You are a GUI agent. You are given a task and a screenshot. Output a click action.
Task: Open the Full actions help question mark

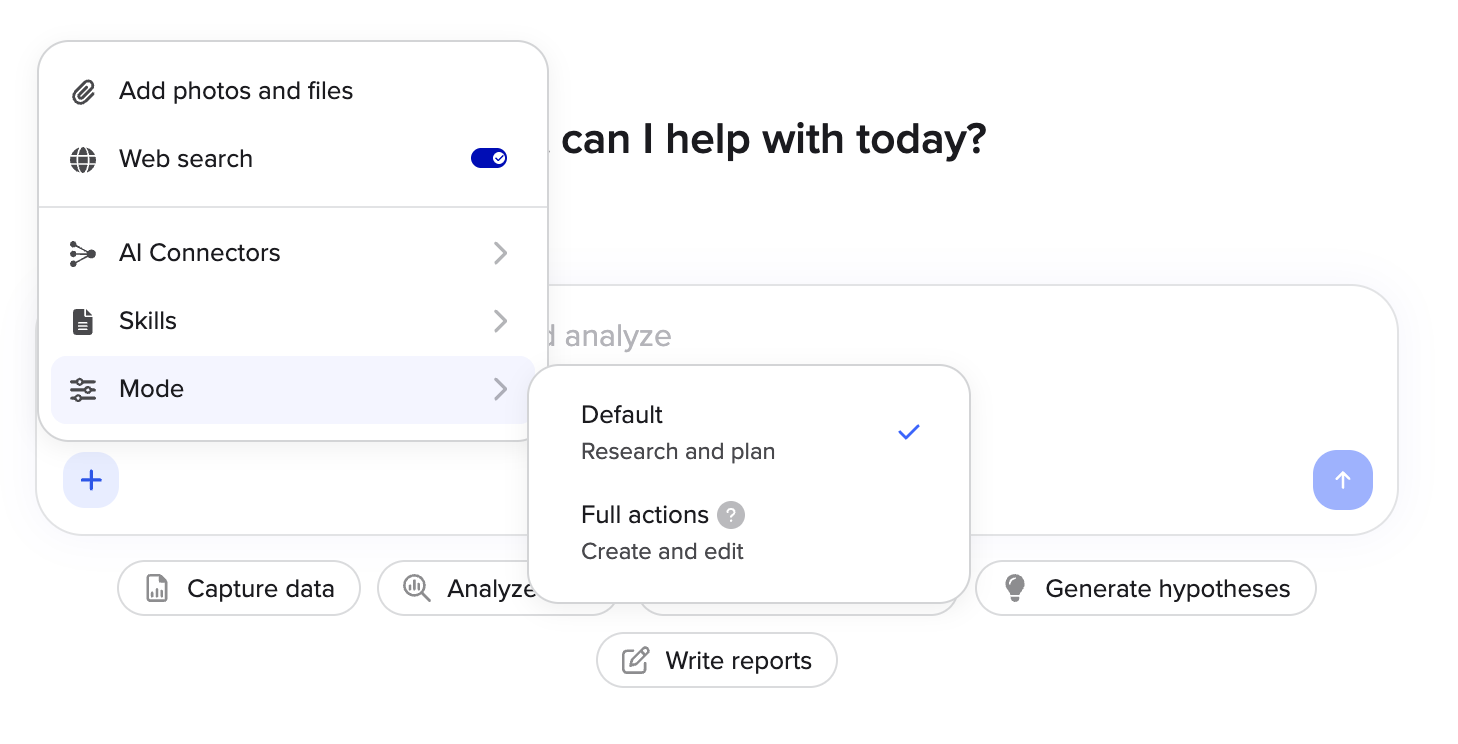[731, 515]
